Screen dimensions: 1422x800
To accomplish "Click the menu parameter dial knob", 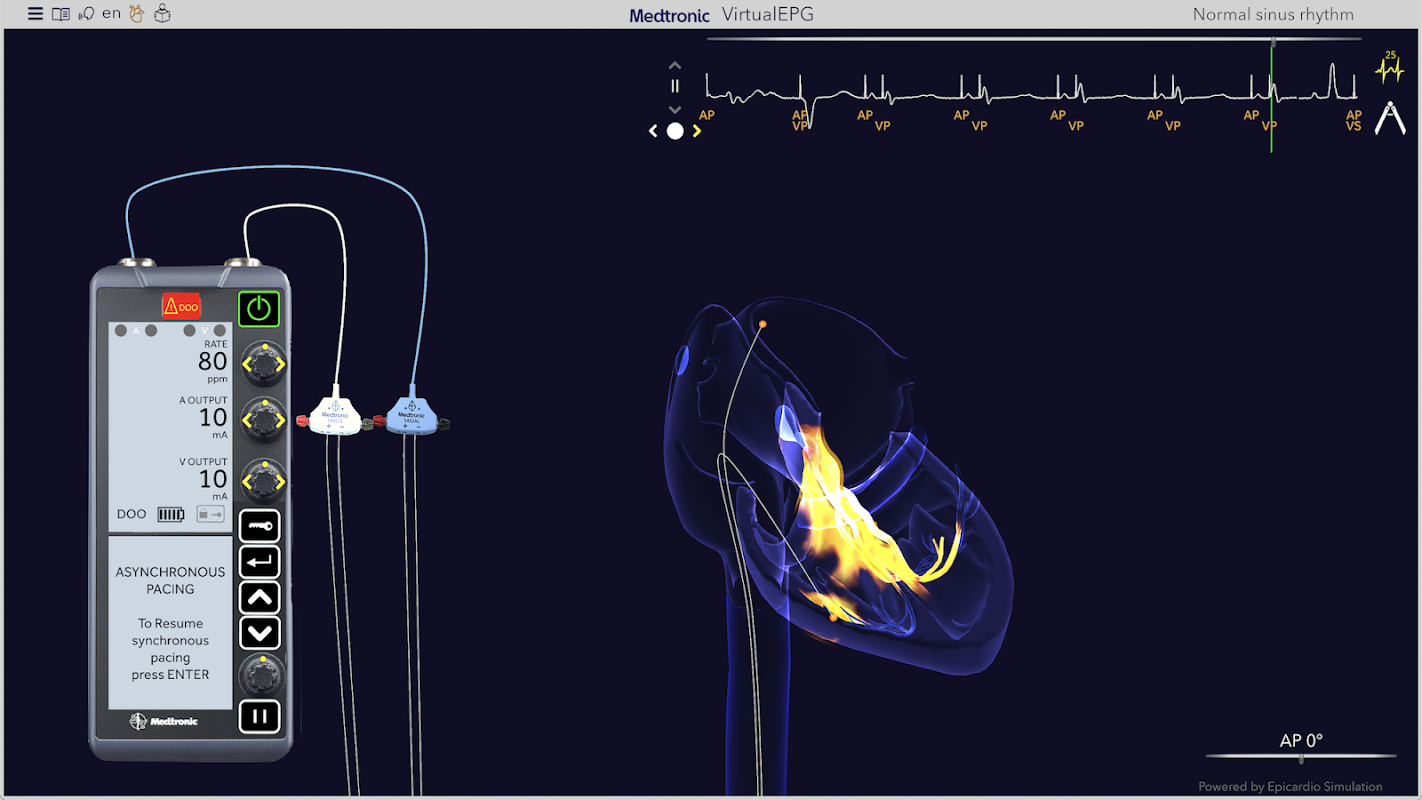I will (263, 675).
